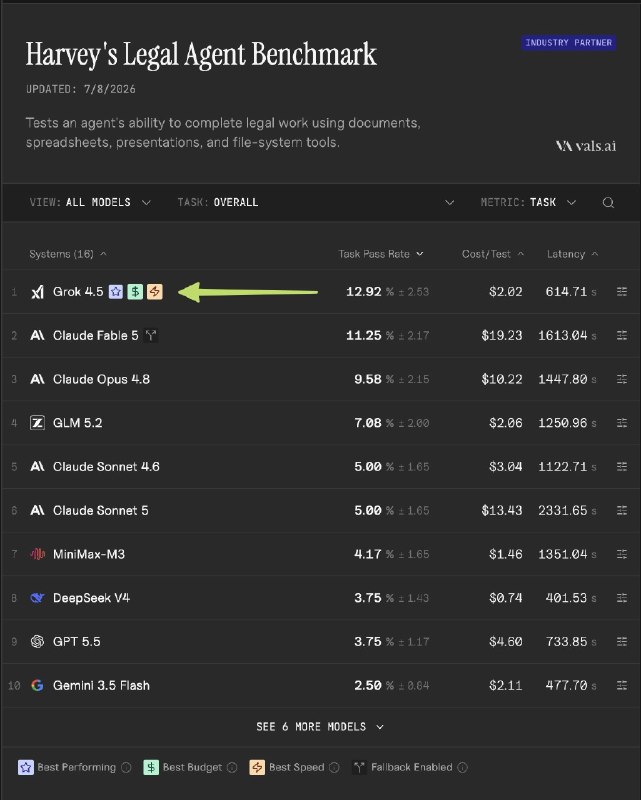Sort by Systems (16) column header
Screen dimensions: 641x800
[x=68, y=254]
